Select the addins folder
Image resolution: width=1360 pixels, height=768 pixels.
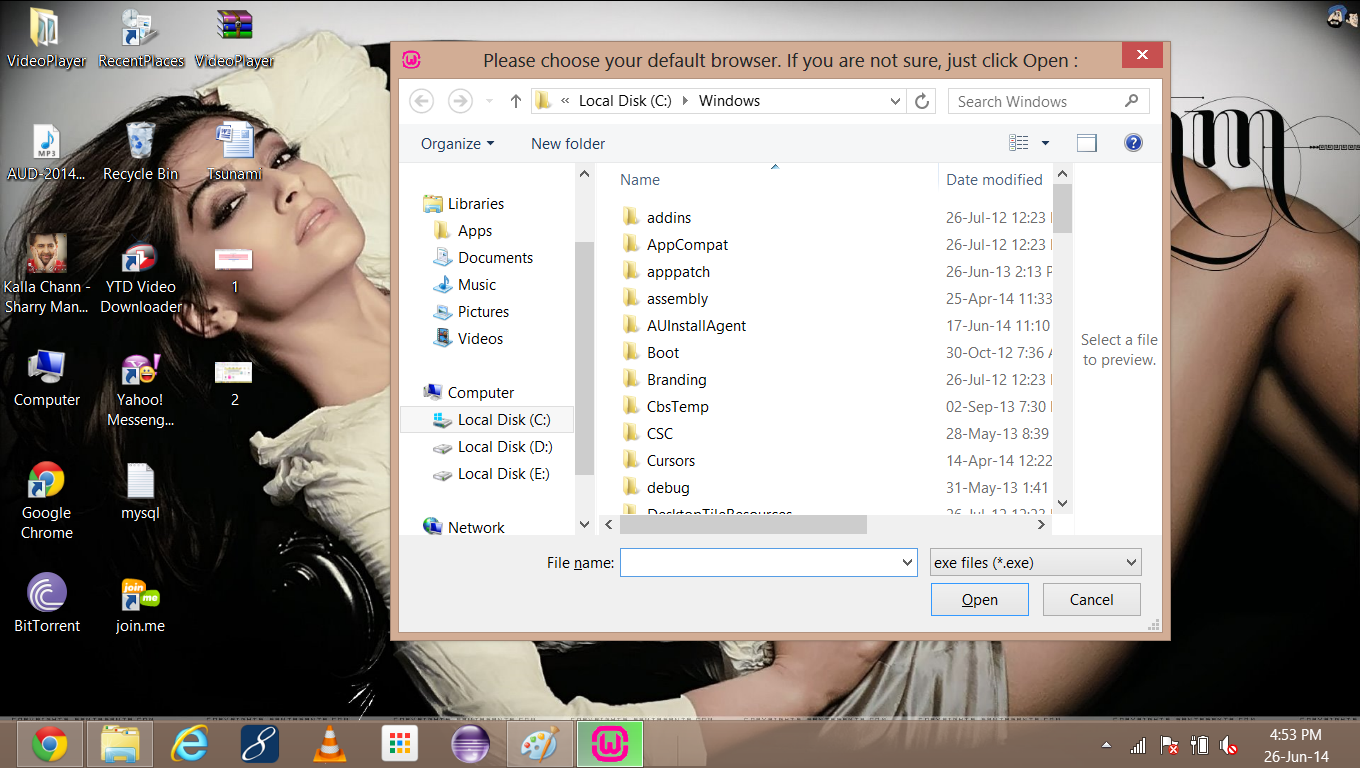(x=657, y=217)
